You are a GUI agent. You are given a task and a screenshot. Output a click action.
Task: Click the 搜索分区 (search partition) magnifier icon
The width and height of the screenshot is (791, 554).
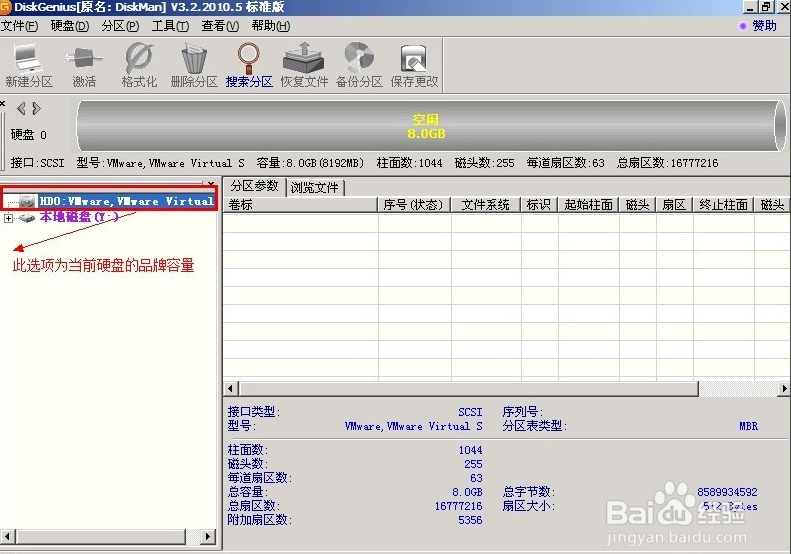(x=249, y=66)
